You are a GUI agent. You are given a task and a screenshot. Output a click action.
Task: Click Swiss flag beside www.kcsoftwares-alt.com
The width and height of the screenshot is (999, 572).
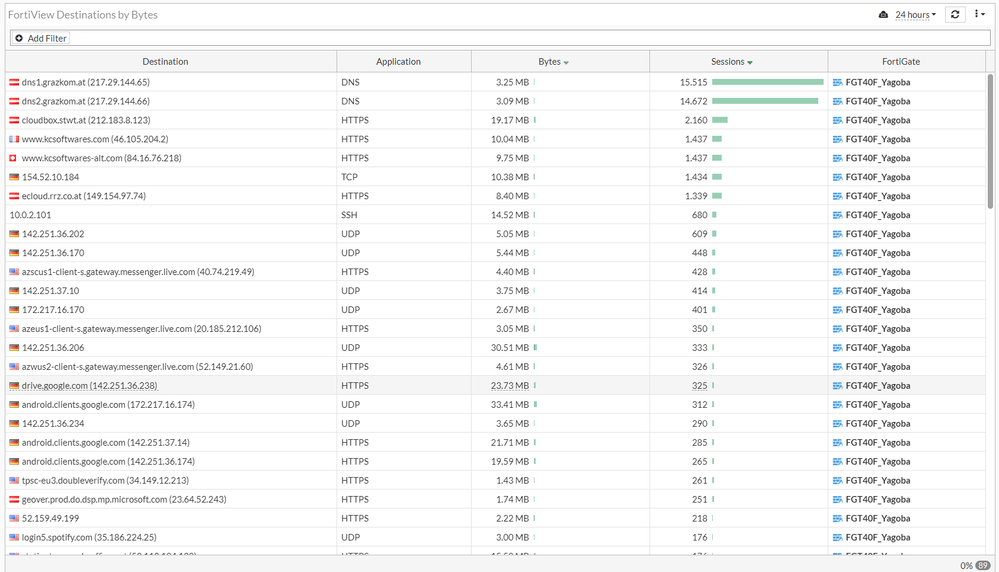point(13,158)
